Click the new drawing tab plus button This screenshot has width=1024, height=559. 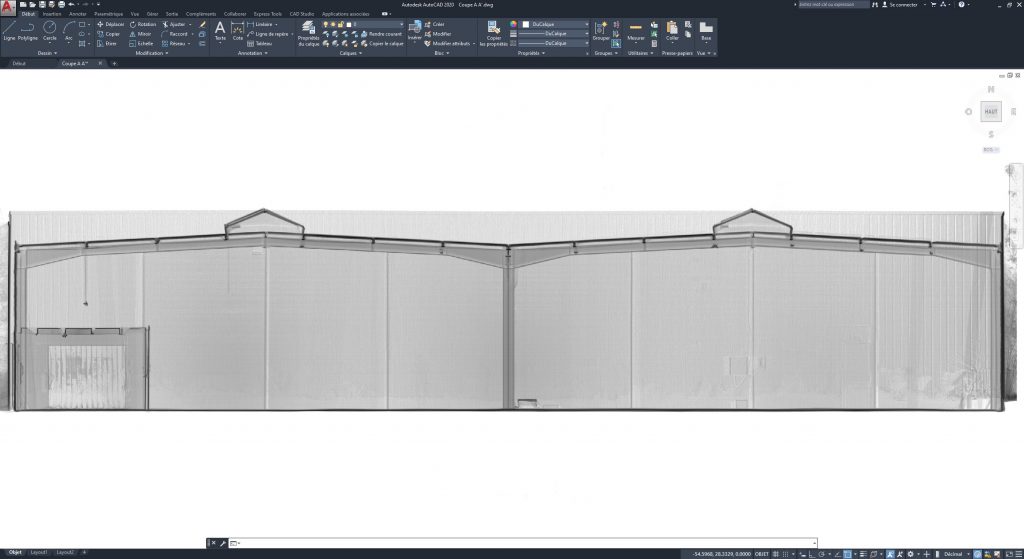(x=114, y=63)
